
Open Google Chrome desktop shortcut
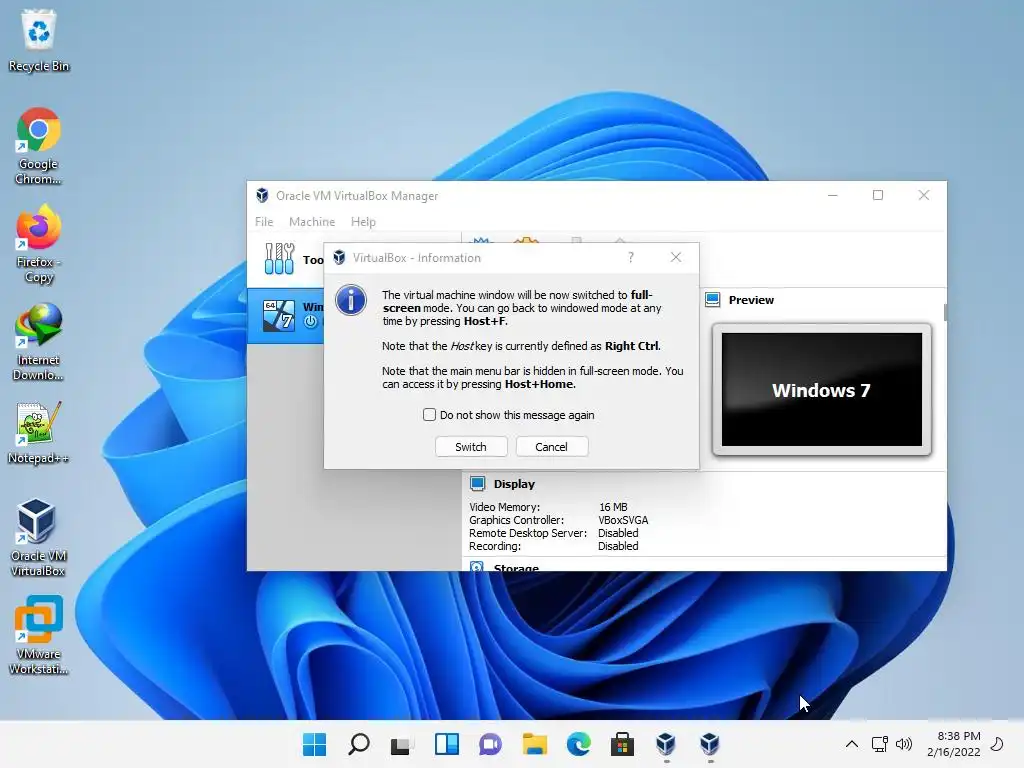pos(39,146)
